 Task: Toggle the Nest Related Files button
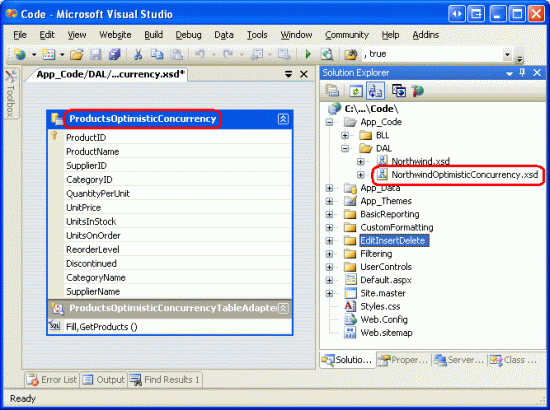[x=375, y=91]
